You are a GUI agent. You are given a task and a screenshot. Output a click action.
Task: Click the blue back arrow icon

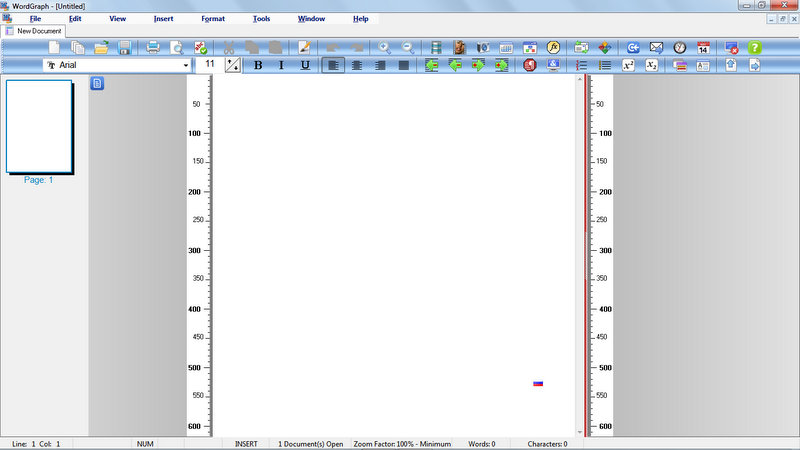coord(633,47)
